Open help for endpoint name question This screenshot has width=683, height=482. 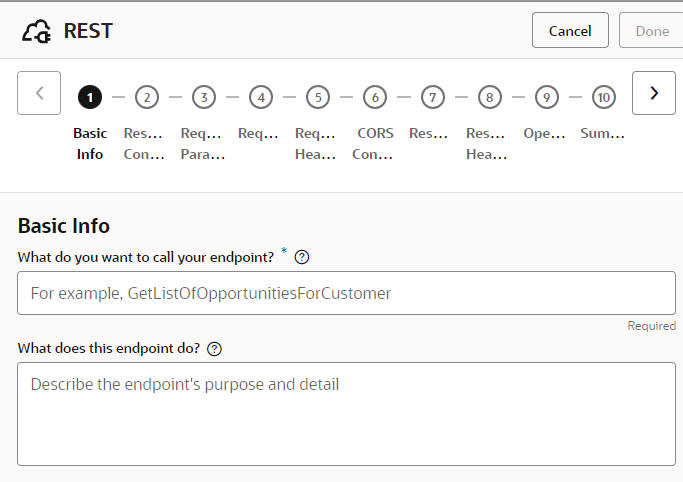point(302,257)
